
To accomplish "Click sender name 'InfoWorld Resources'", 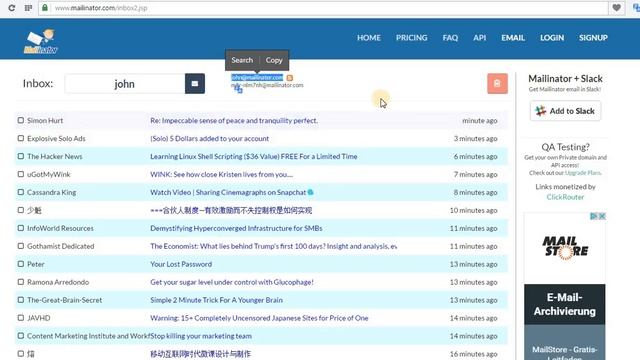I will click(60, 228).
